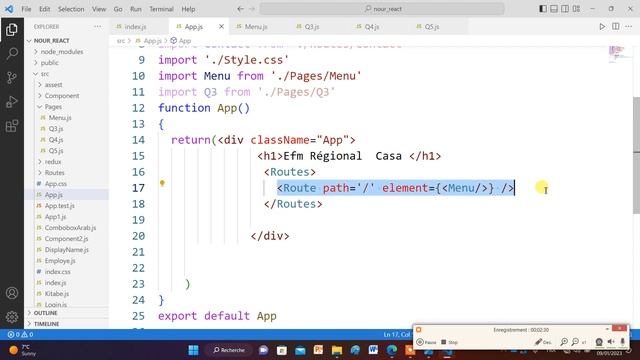The height and width of the screenshot is (360, 640).
Task: Stop the screen recording
Action: [449, 342]
